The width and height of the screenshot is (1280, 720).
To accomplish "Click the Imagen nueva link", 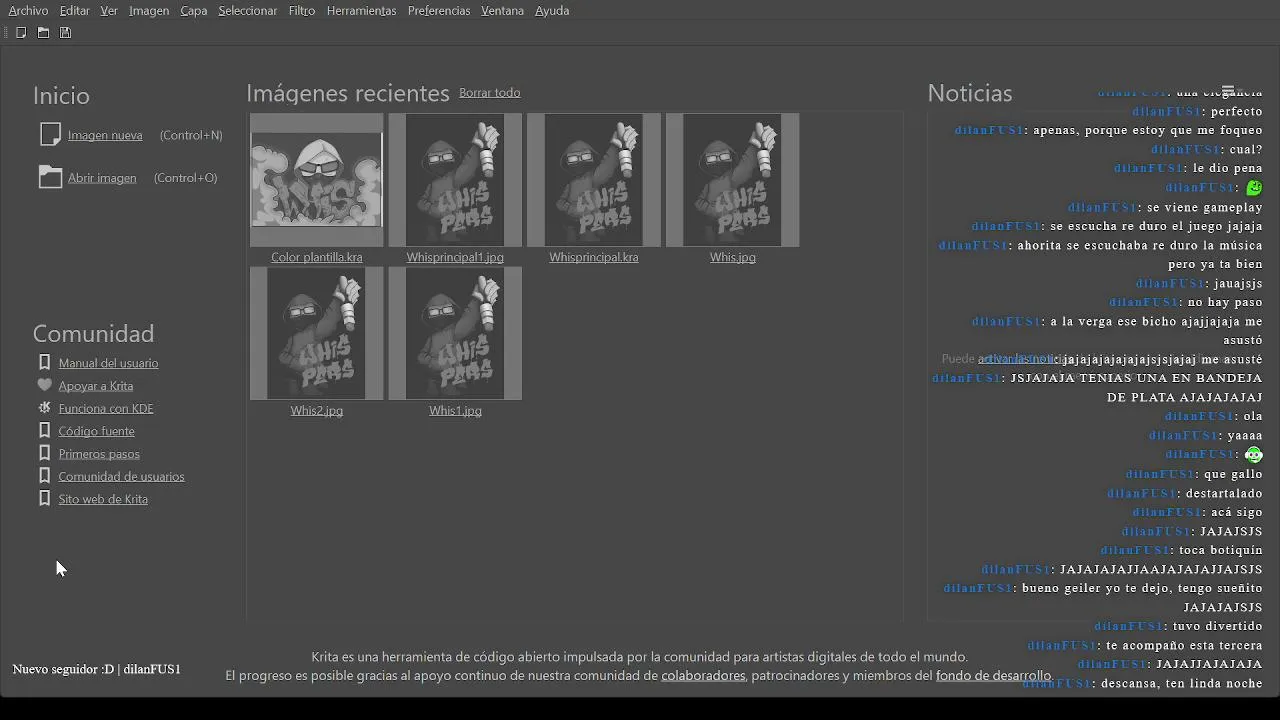I will [105, 135].
